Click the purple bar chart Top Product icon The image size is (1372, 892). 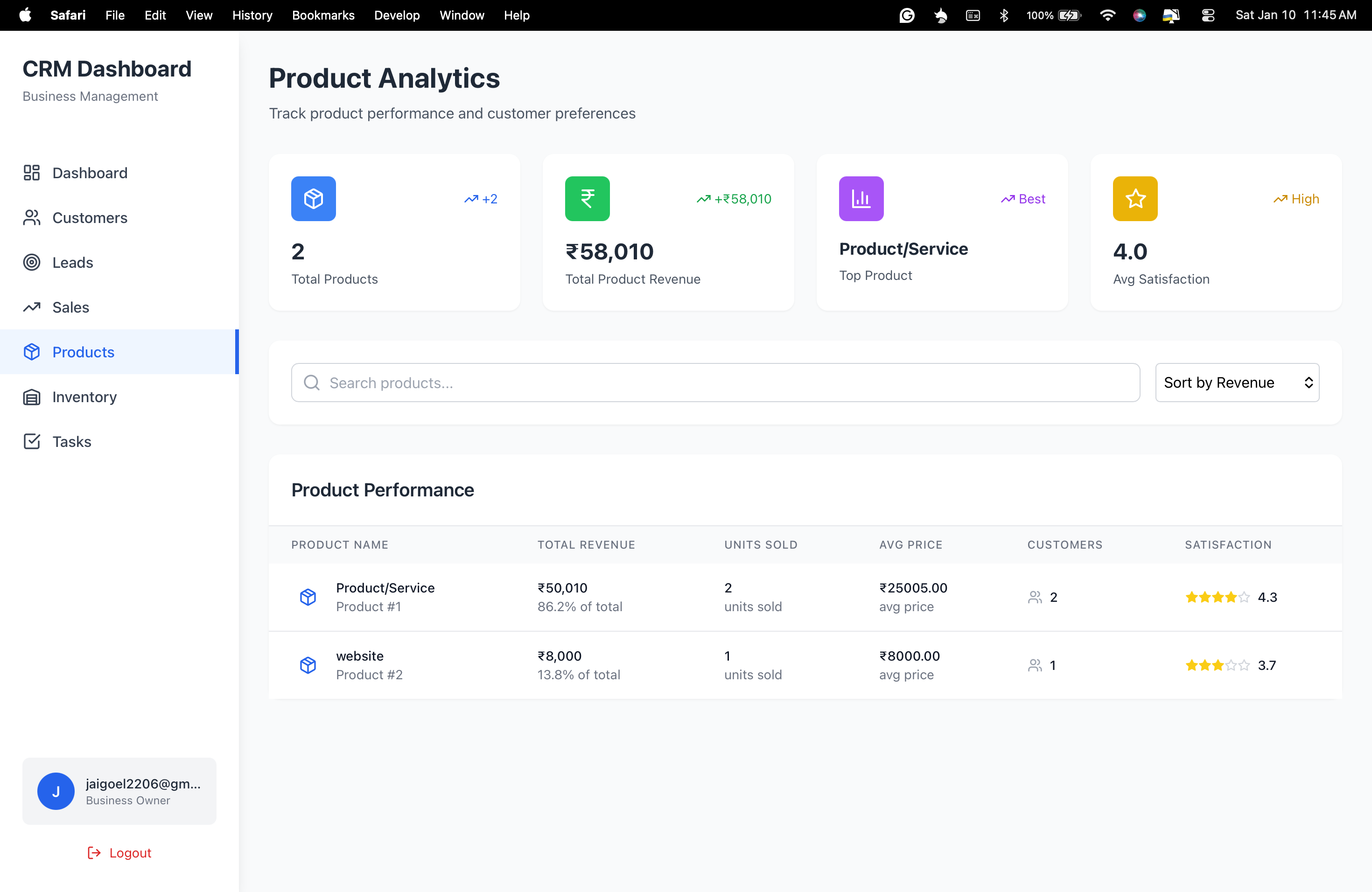(x=861, y=199)
